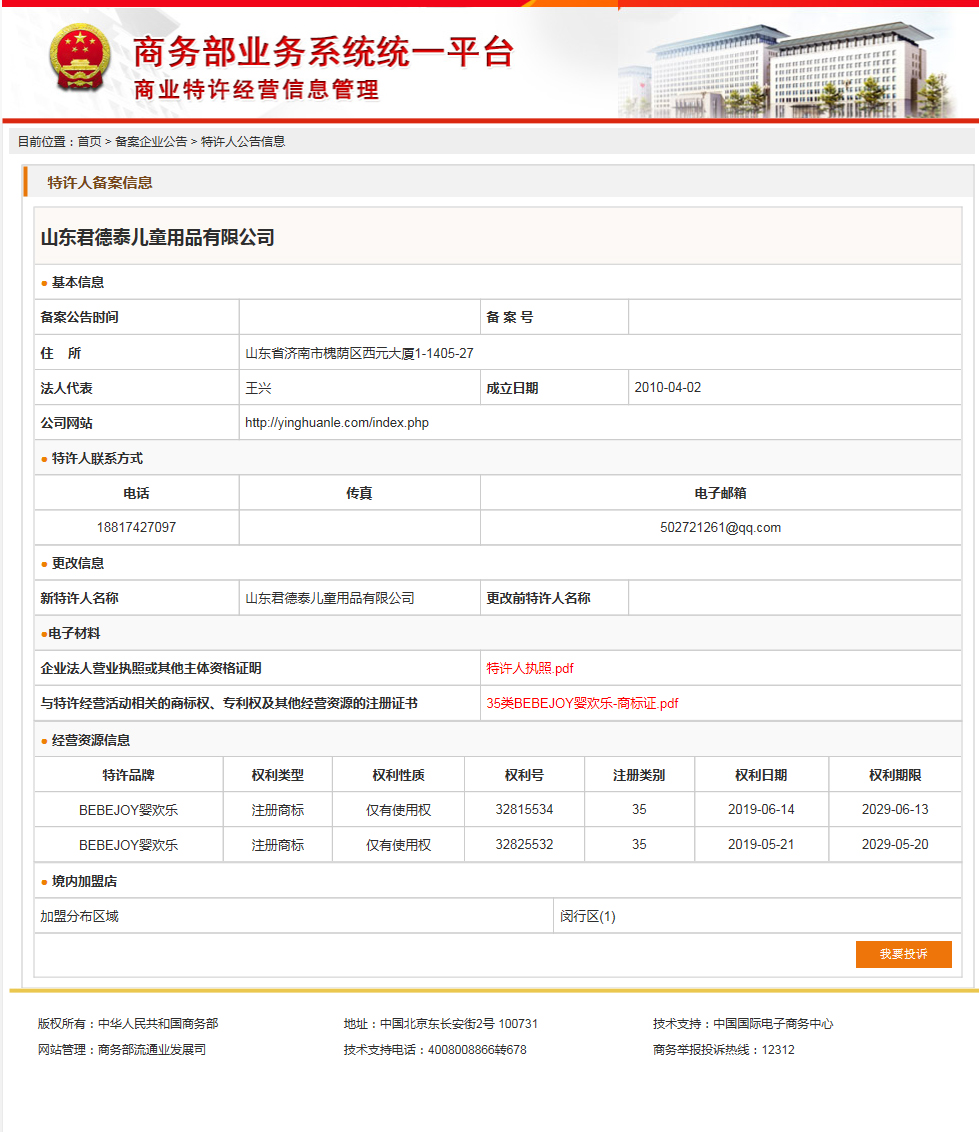Click 特许人公告信息 breadcrumb text
Viewport: 979px width, 1132px height.
click(243, 142)
